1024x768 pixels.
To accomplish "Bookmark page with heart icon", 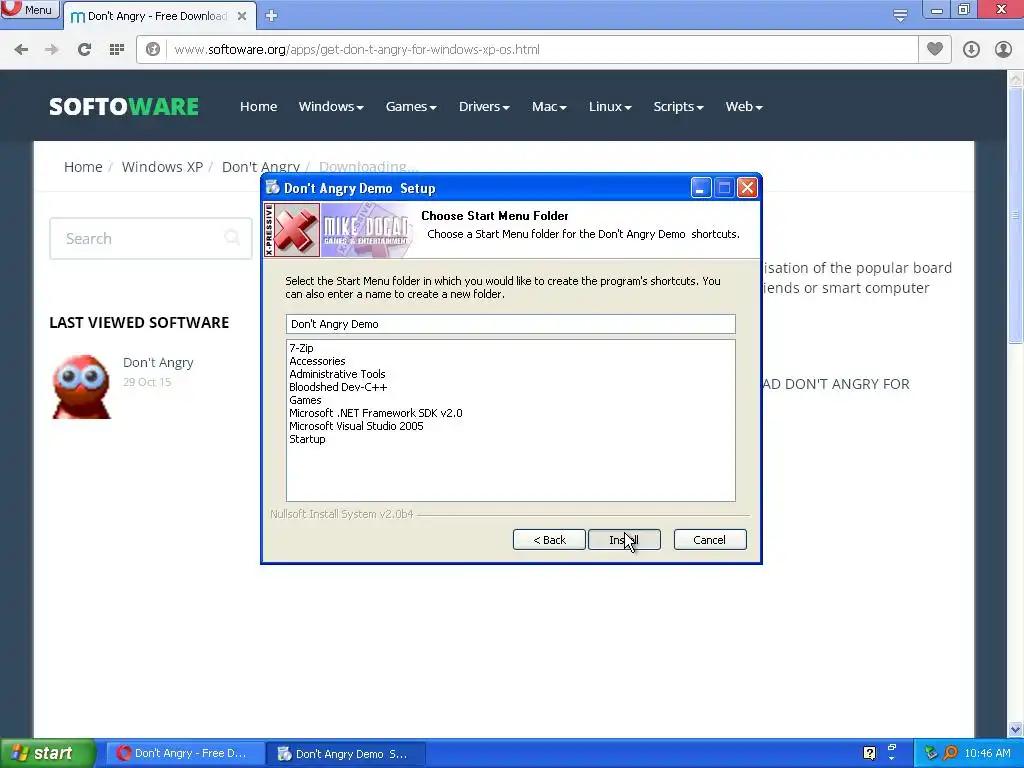I will click(x=935, y=49).
